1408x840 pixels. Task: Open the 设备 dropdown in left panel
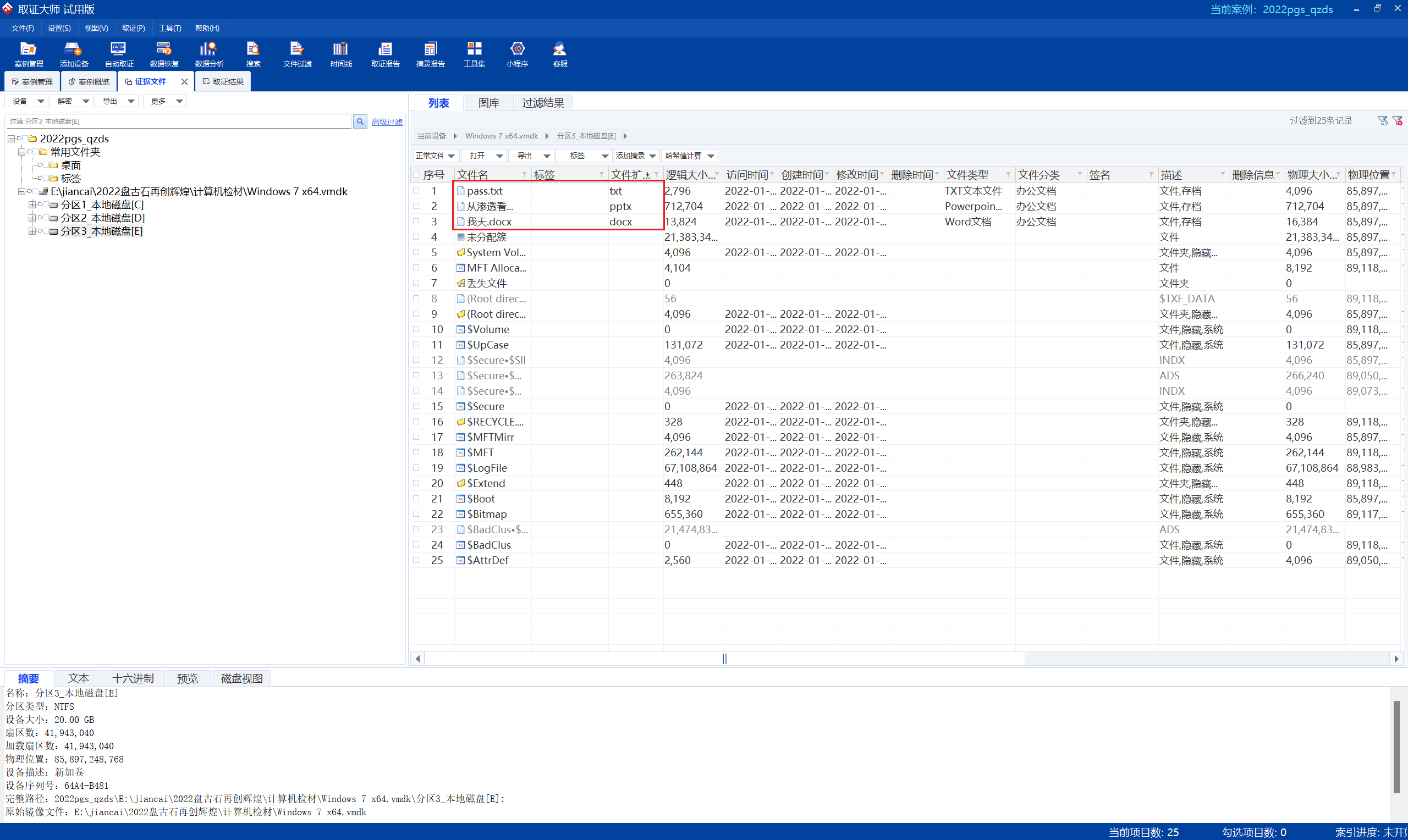(26, 101)
